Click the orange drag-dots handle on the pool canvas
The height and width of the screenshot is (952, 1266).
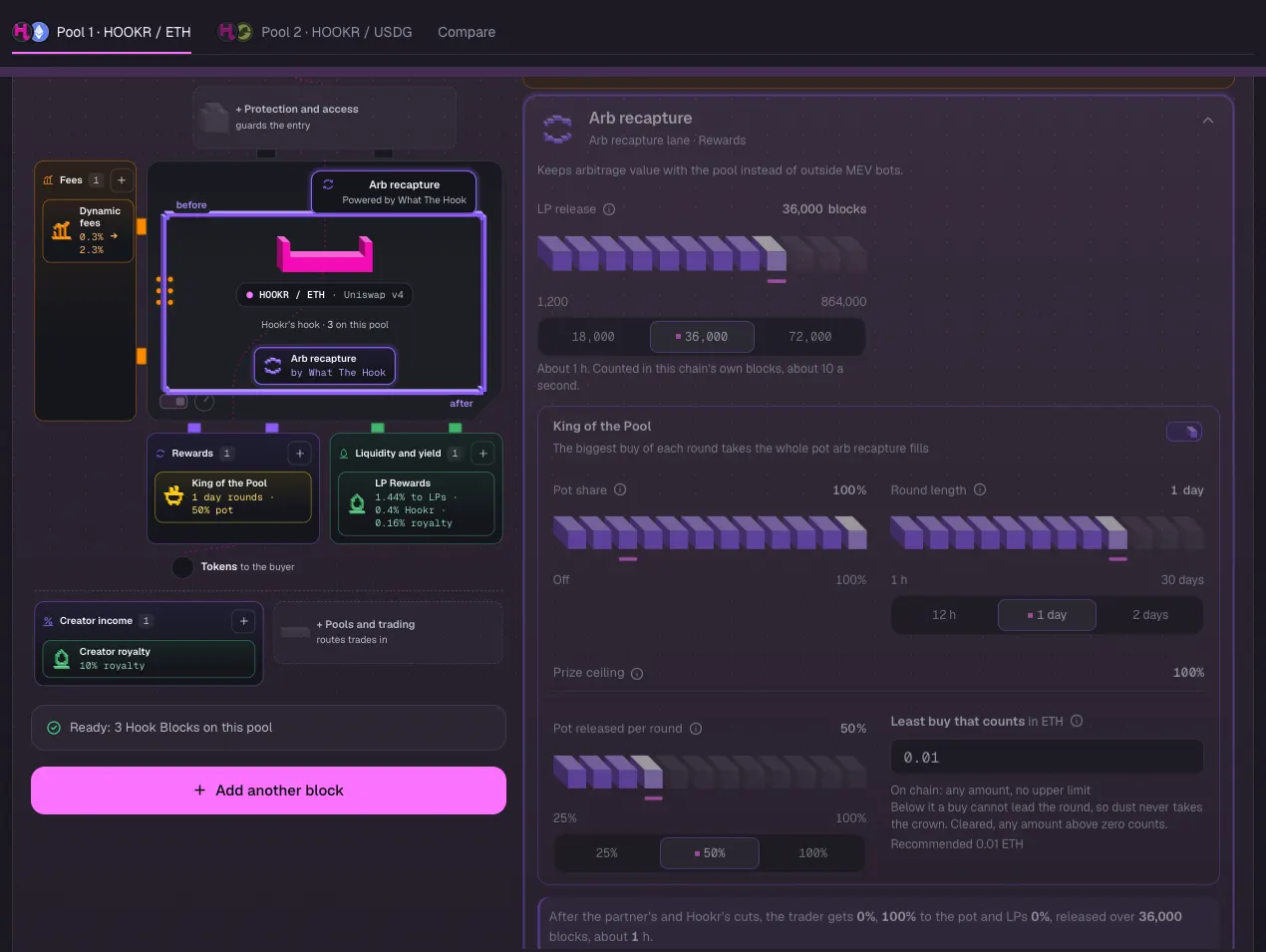click(x=164, y=290)
